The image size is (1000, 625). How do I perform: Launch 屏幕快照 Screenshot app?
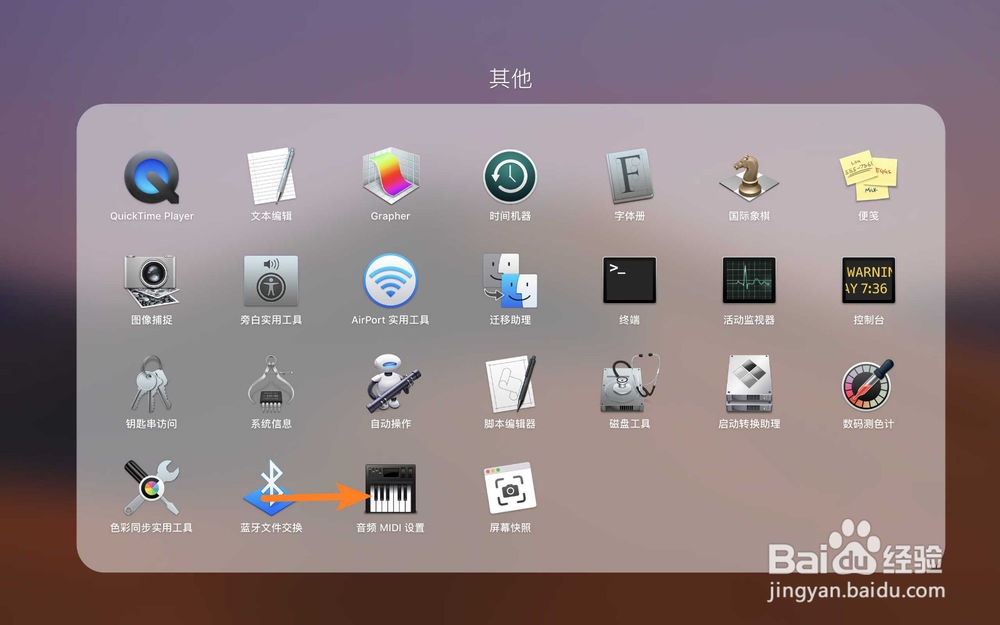coord(510,489)
